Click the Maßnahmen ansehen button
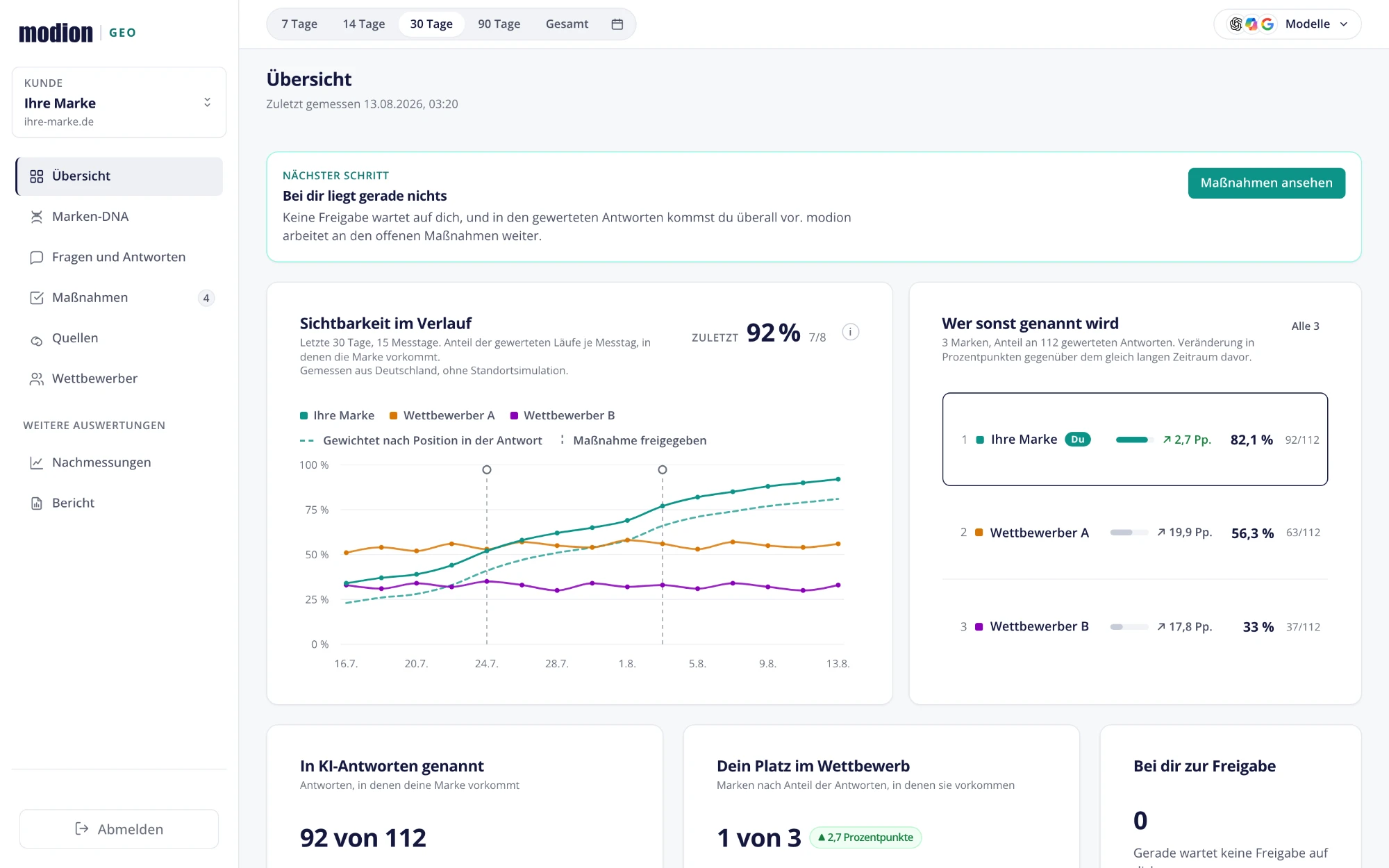This screenshot has width=1389, height=868. 1266,183
